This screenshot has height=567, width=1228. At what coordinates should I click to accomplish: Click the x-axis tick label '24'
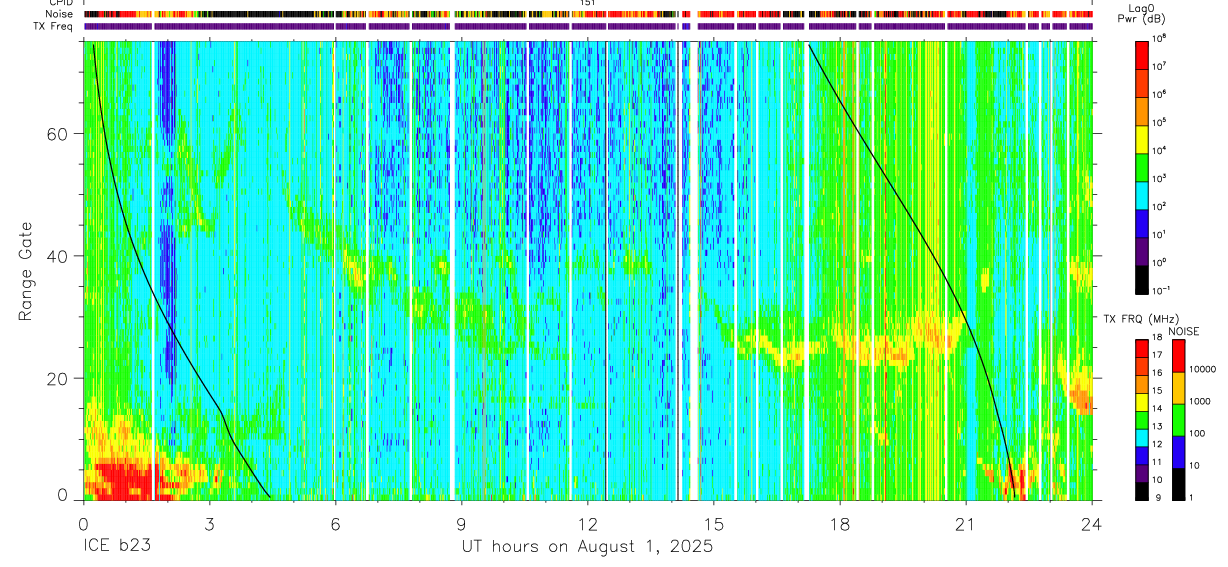click(1092, 523)
